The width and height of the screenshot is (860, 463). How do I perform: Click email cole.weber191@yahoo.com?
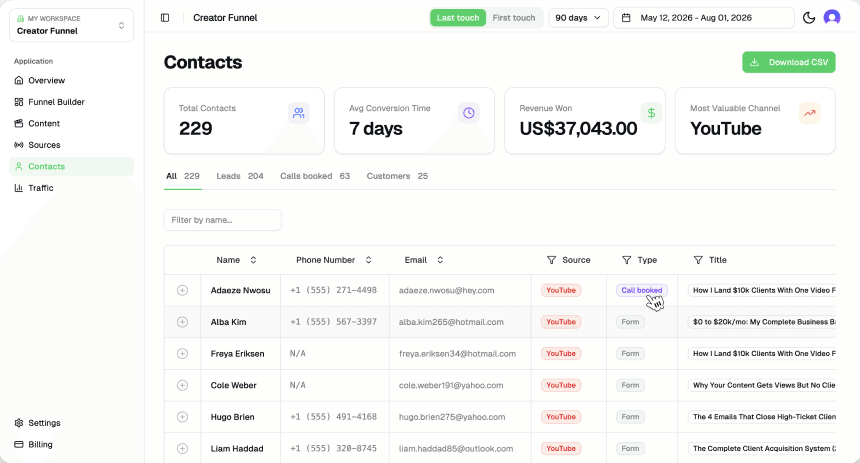451,385
